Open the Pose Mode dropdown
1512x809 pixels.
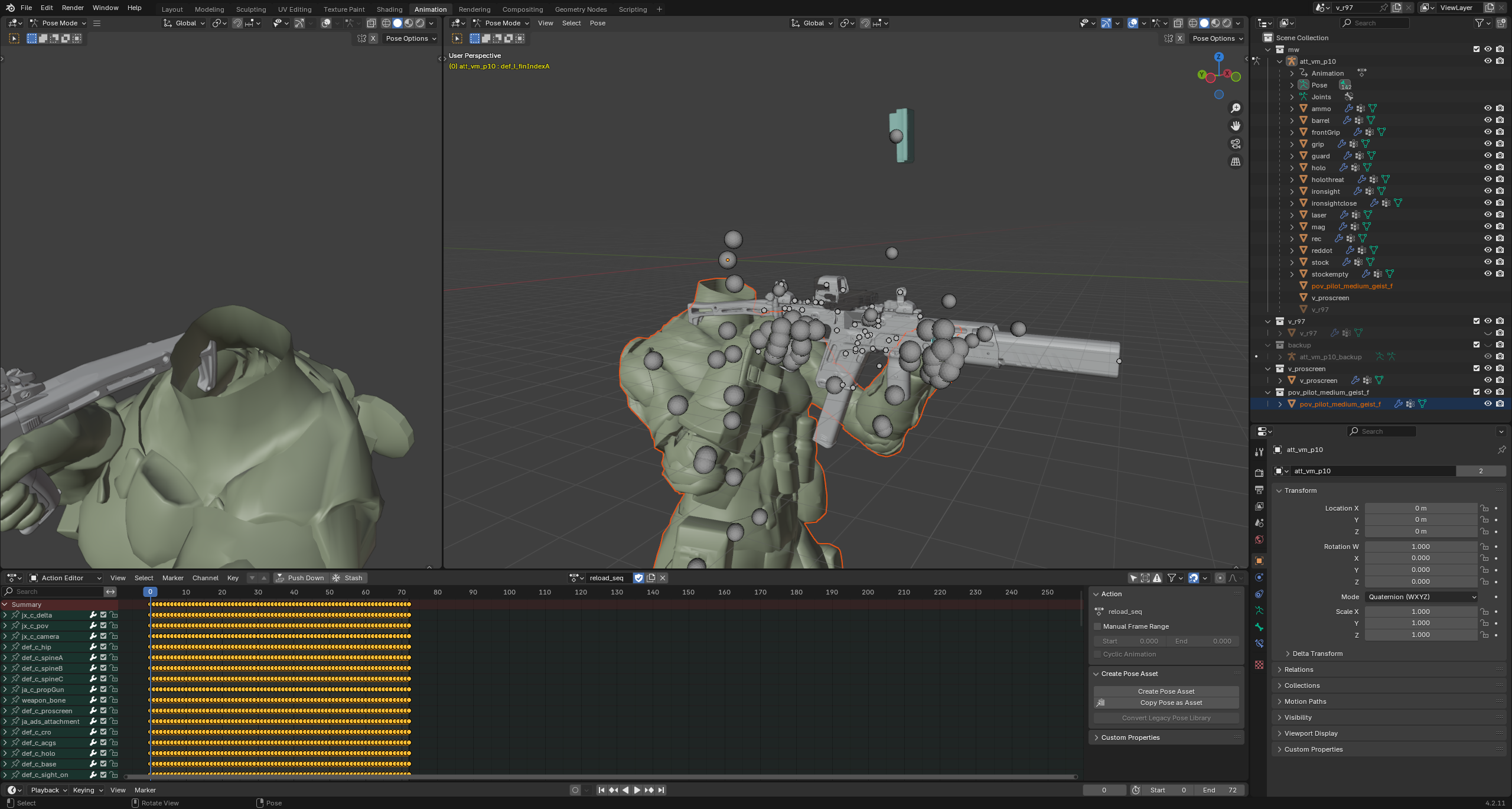tap(501, 23)
